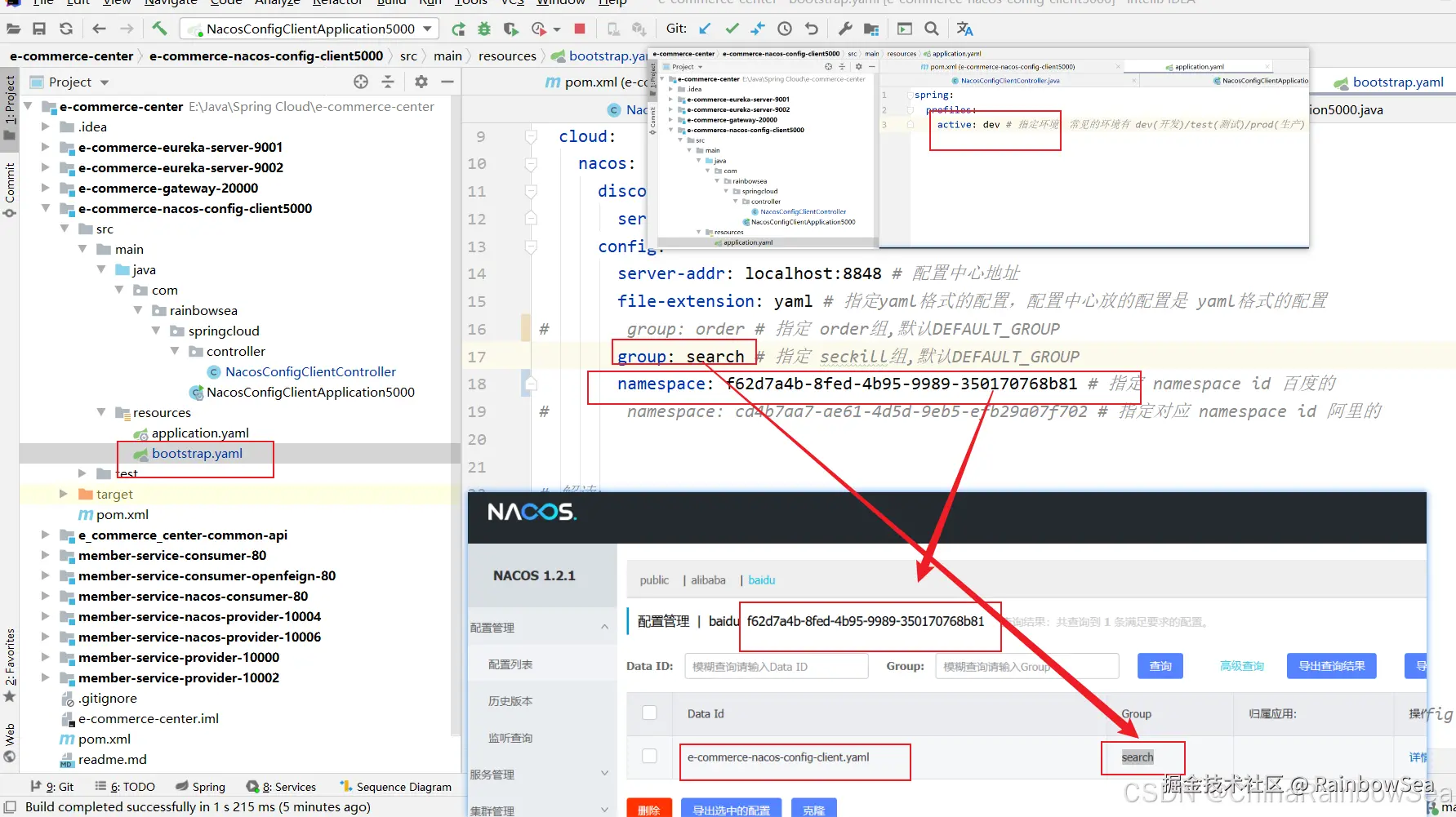
Task: Click the Synchronize refresh icon
Action: pyautogui.click(x=66, y=29)
